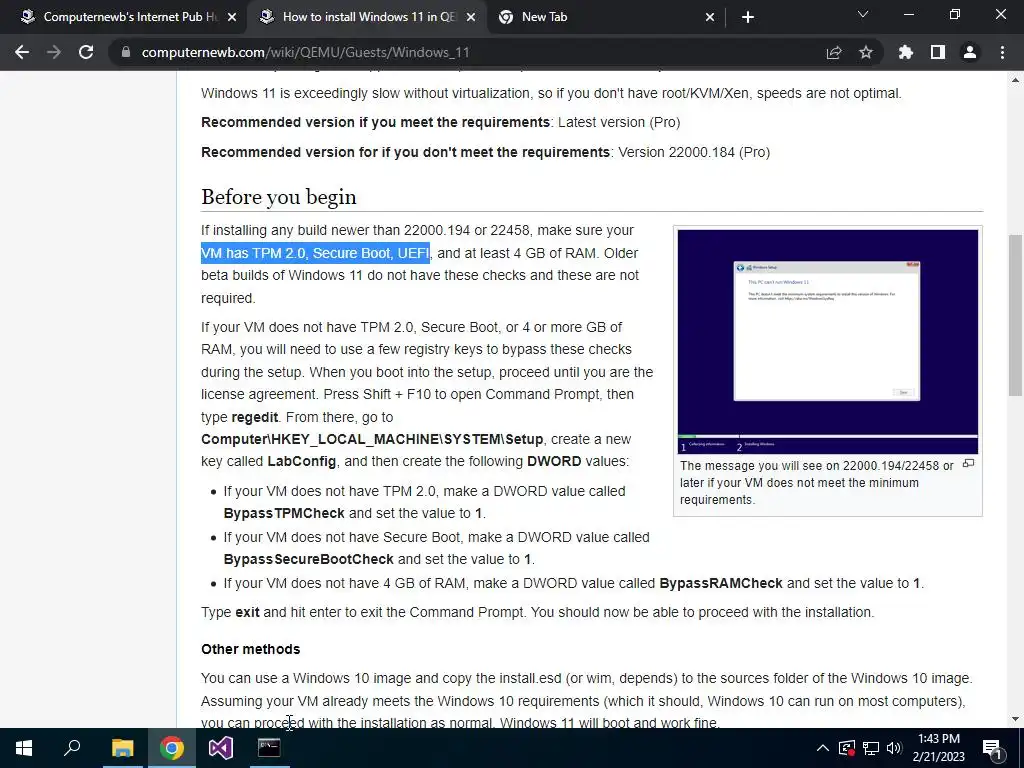Bookmark this page with the star icon

(x=866, y=52)
